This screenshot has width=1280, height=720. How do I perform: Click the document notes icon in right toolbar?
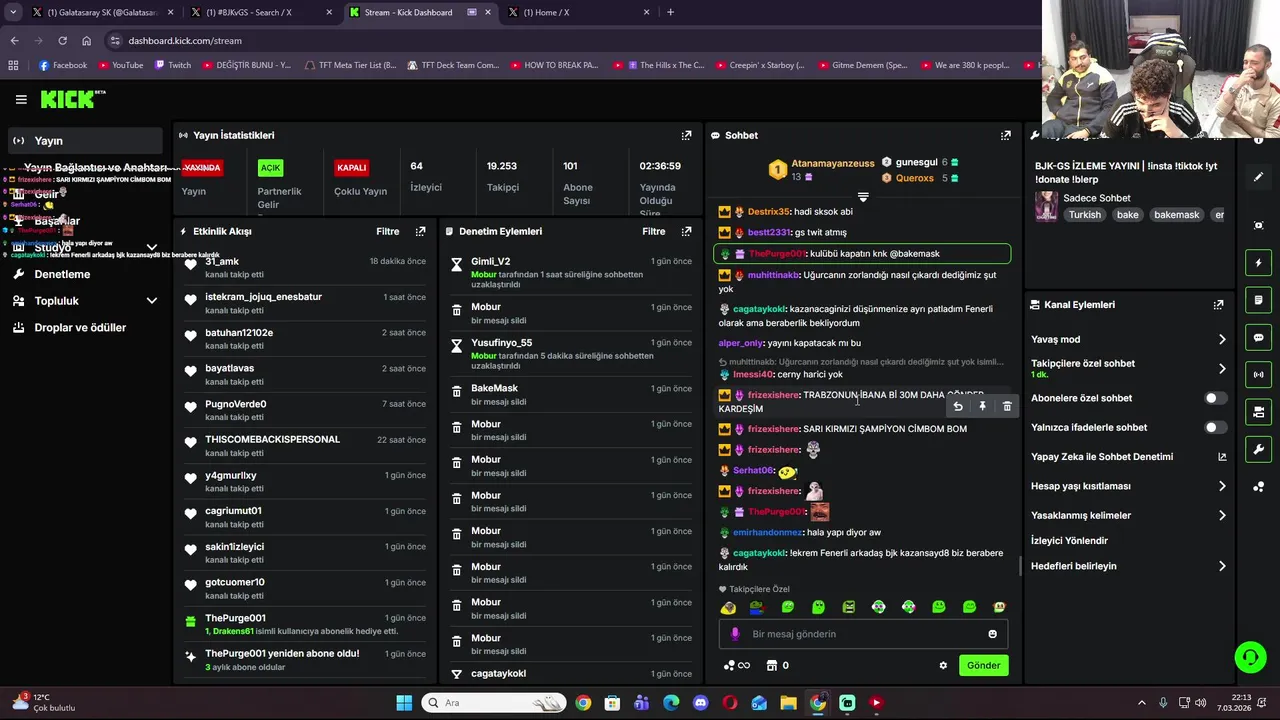coord(1258,300)
